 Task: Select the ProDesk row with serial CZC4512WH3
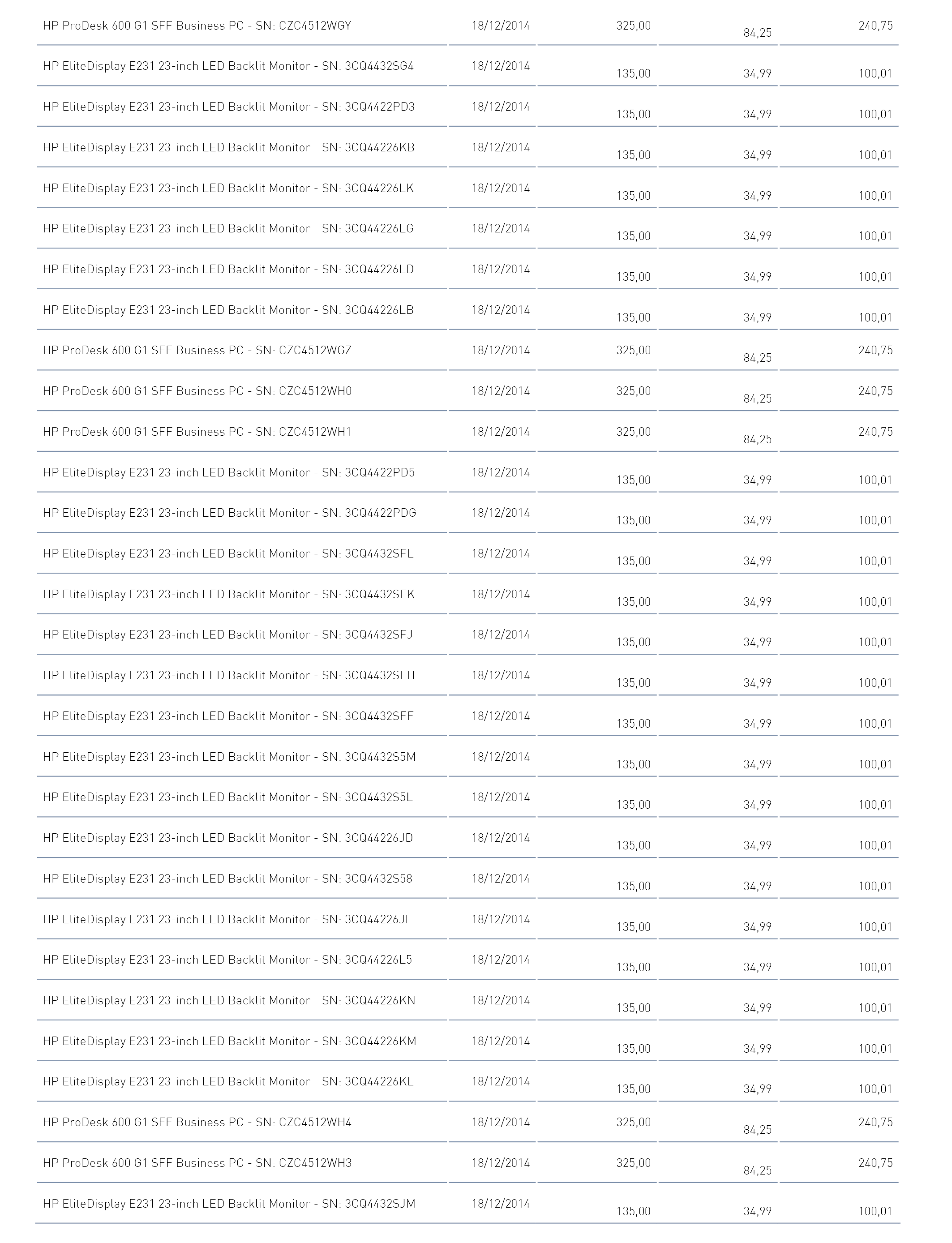(197, 1164)
